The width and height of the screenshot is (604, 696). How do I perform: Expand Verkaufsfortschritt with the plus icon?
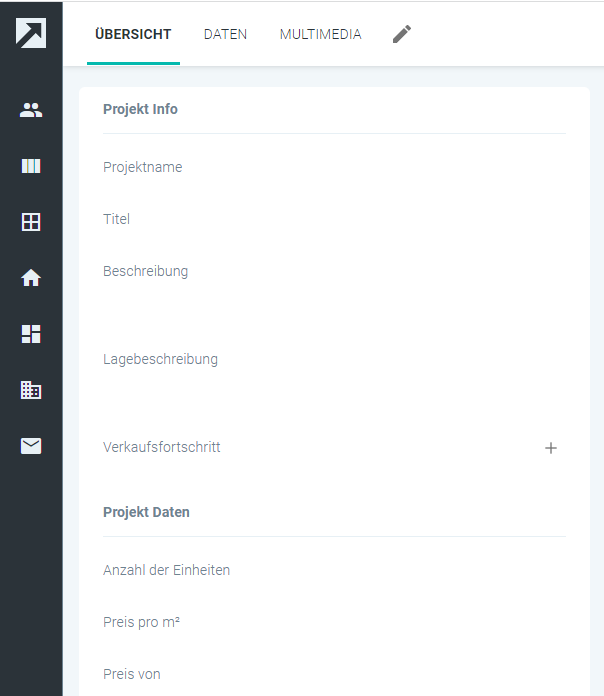(x=551, y=448)
